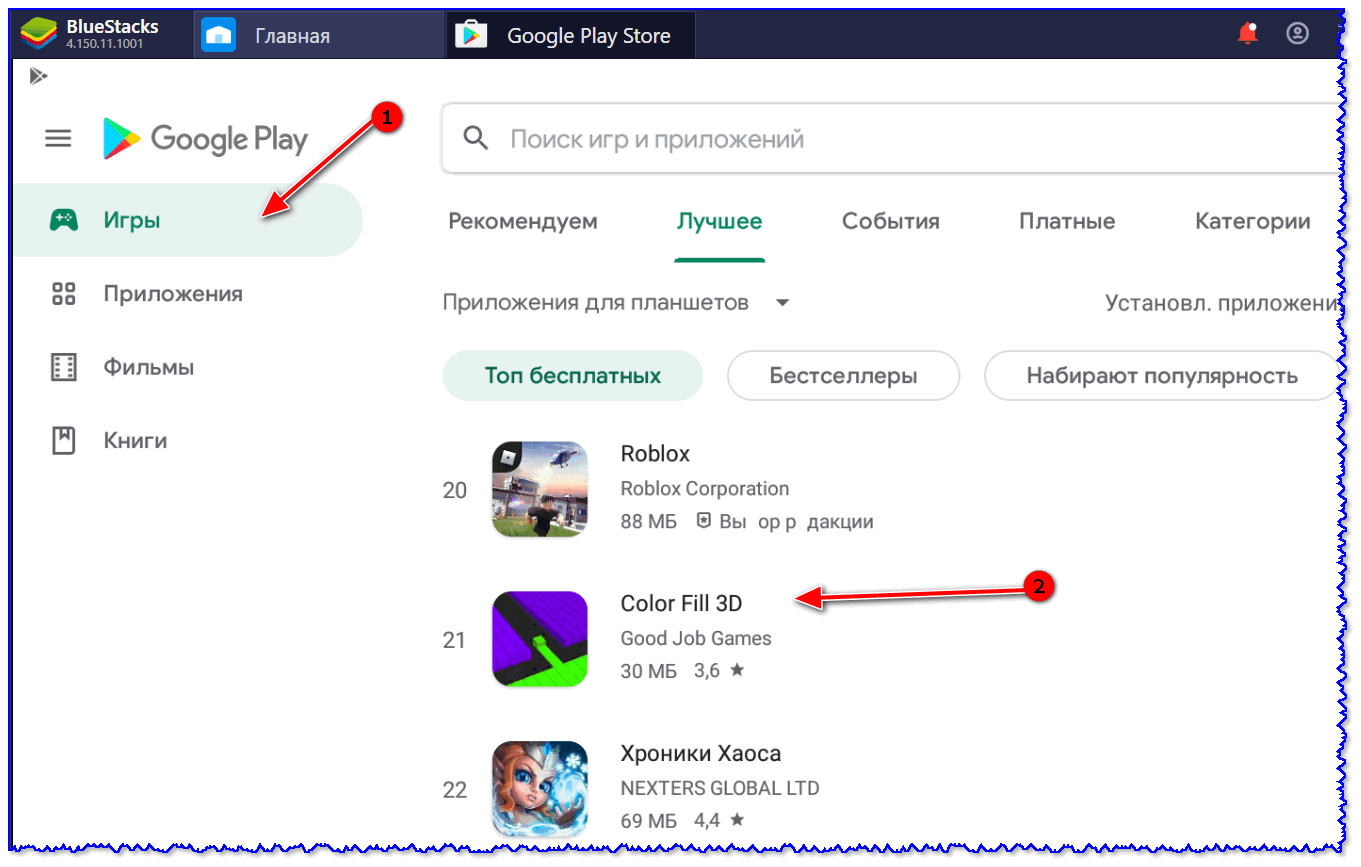Image resolution: width=1361 pixels, height=867 pixels.
Task: Open the Color Fill 3D game icon
Action: tap(539, 639)
